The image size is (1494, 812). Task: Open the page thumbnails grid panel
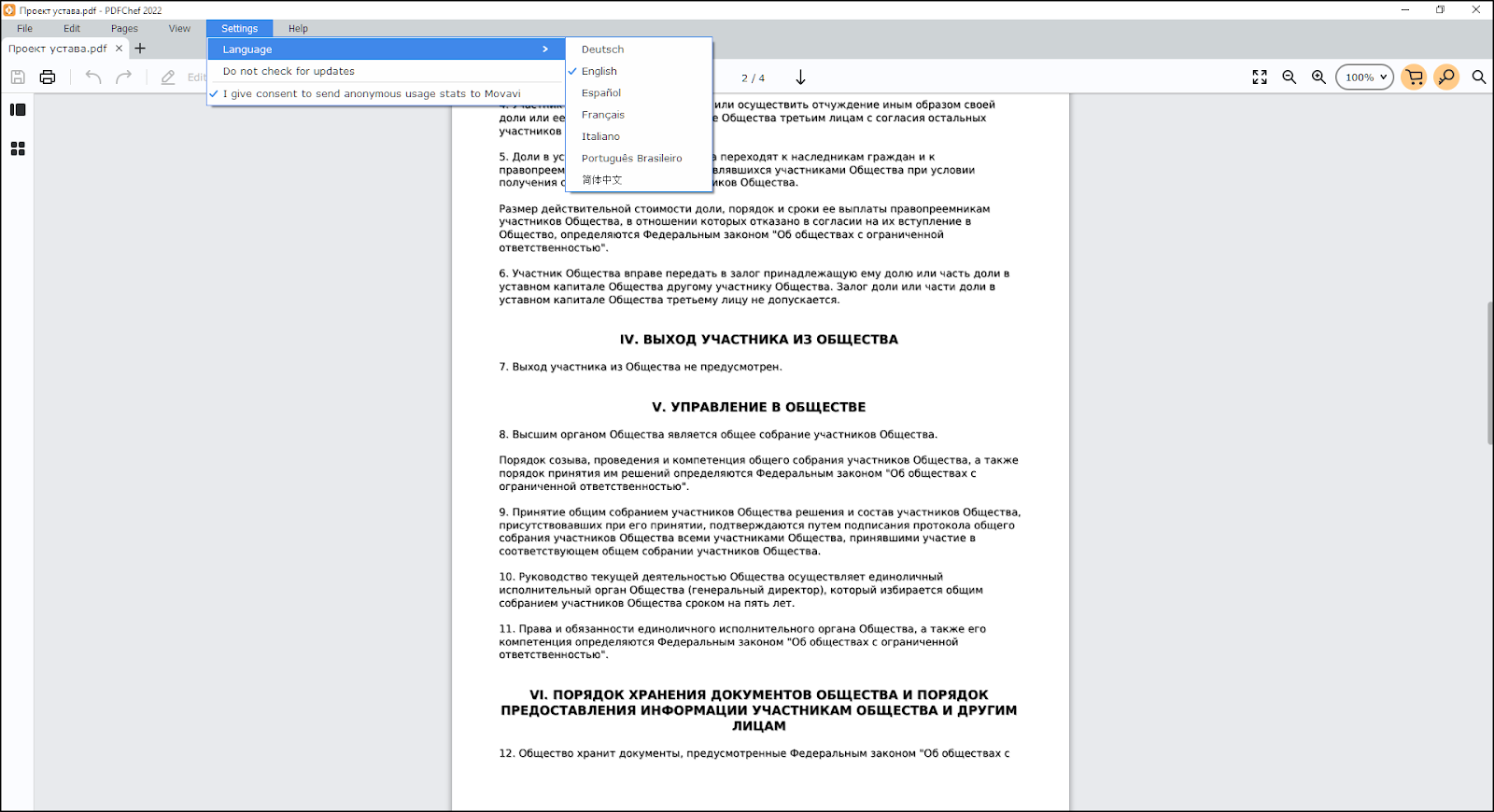click(18, 148)
